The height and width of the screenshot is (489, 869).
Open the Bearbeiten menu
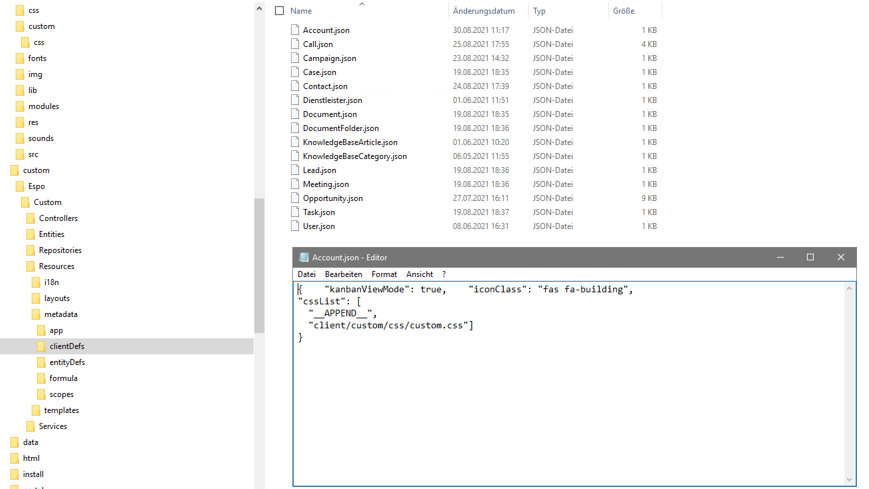click(343, 274)
